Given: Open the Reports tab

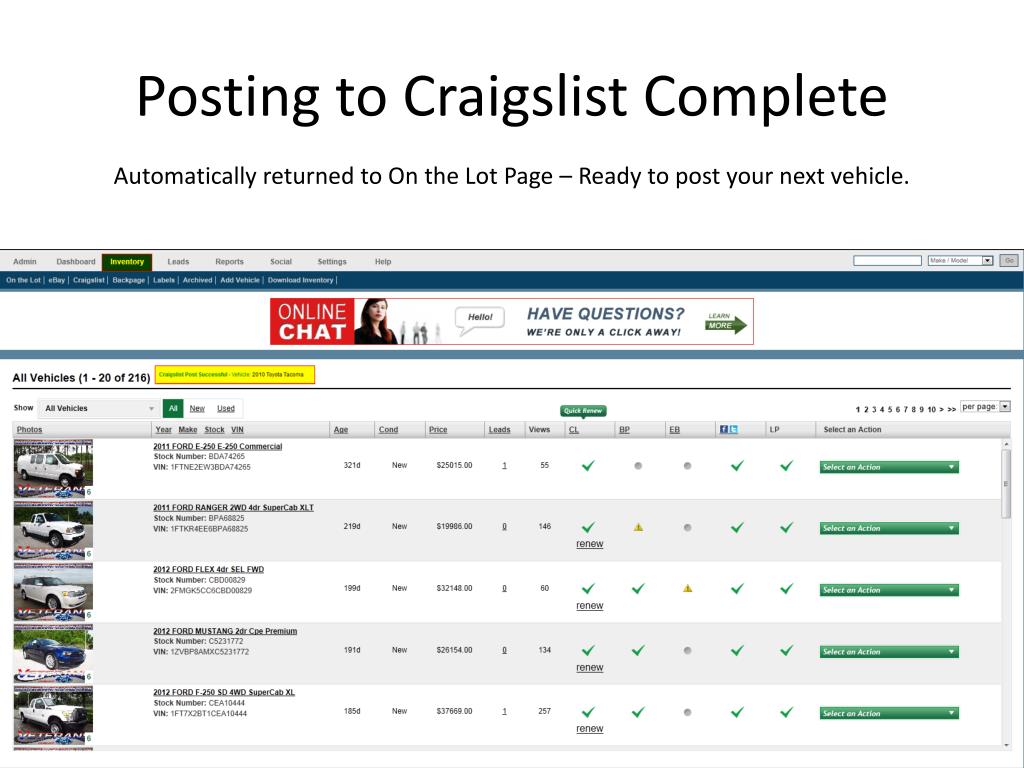Looking at the screenshot, I should click(x=229, y=262).
